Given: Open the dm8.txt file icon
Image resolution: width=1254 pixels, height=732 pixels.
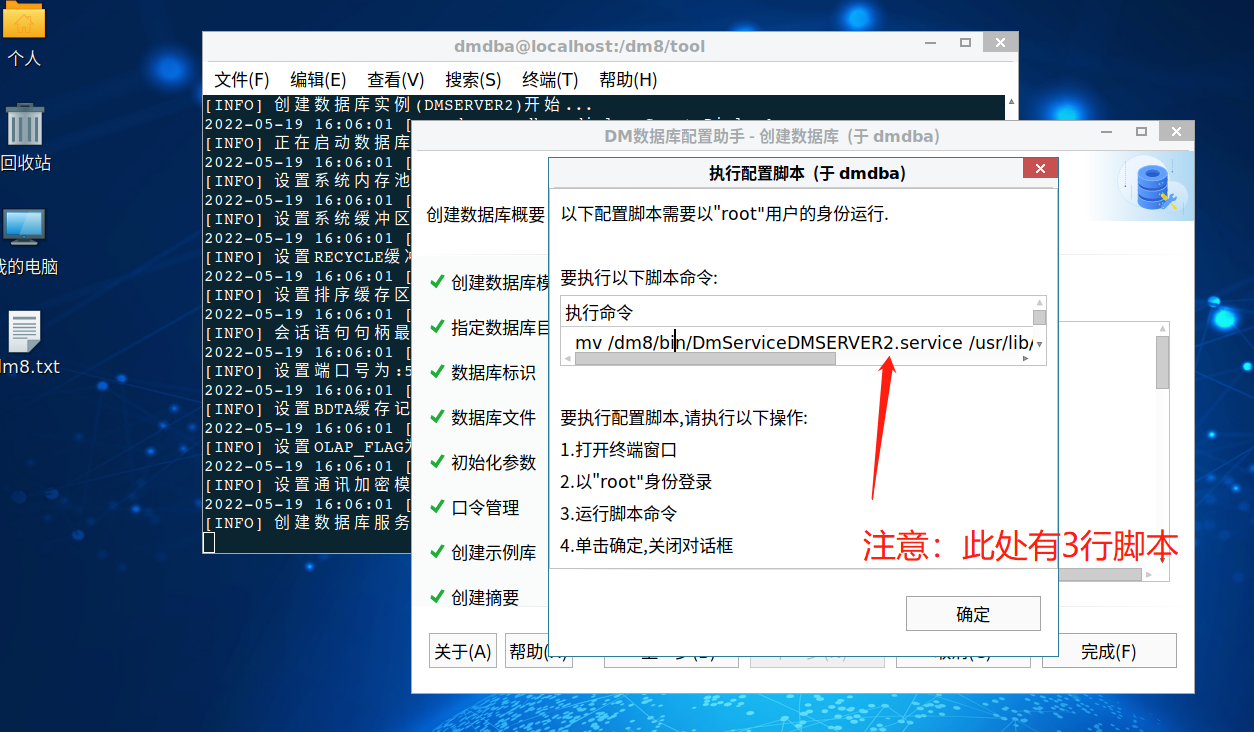Looking at the screenshot, I should click(27, 342).
